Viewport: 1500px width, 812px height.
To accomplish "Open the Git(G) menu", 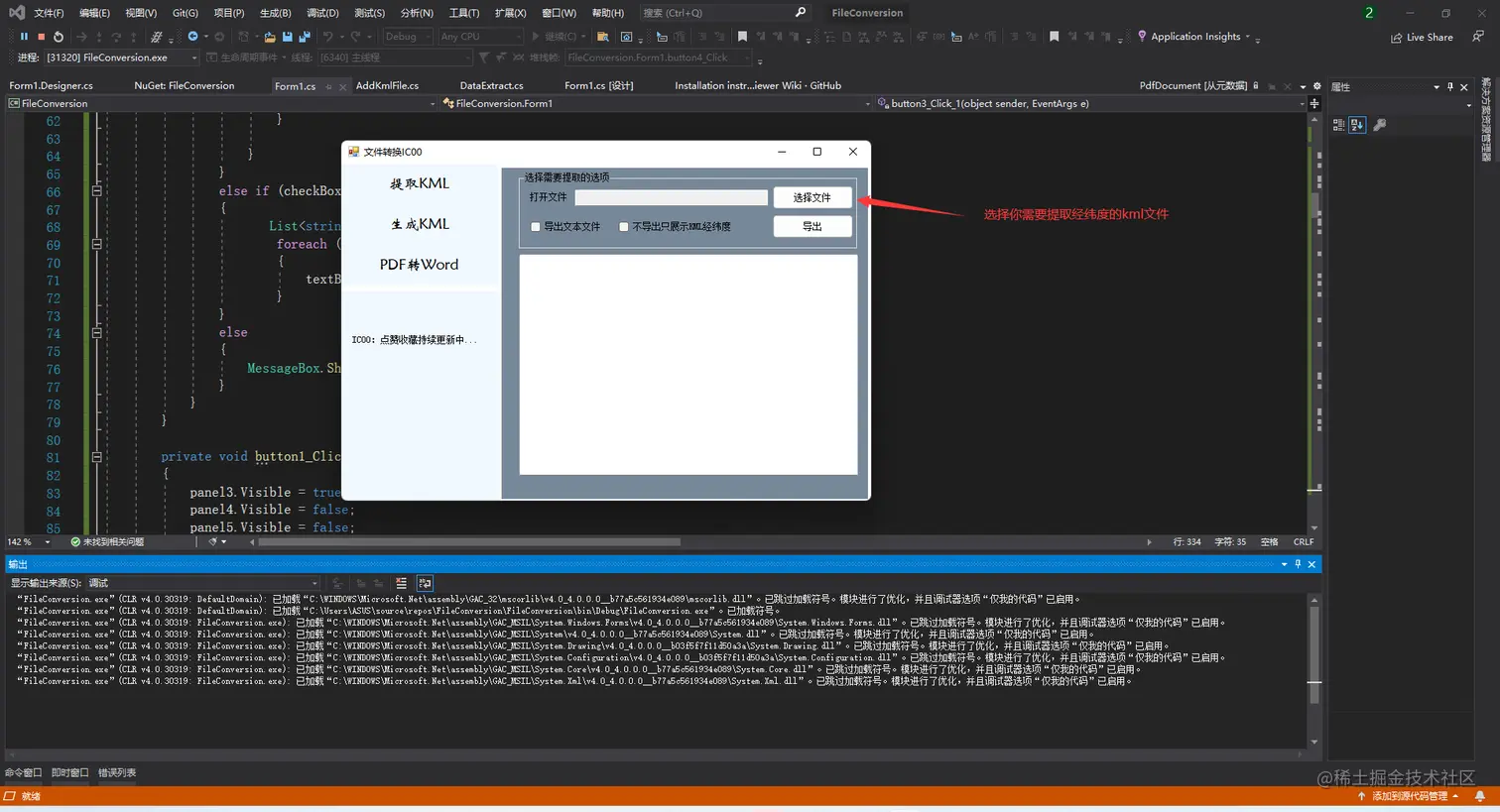I will [186, 13].
